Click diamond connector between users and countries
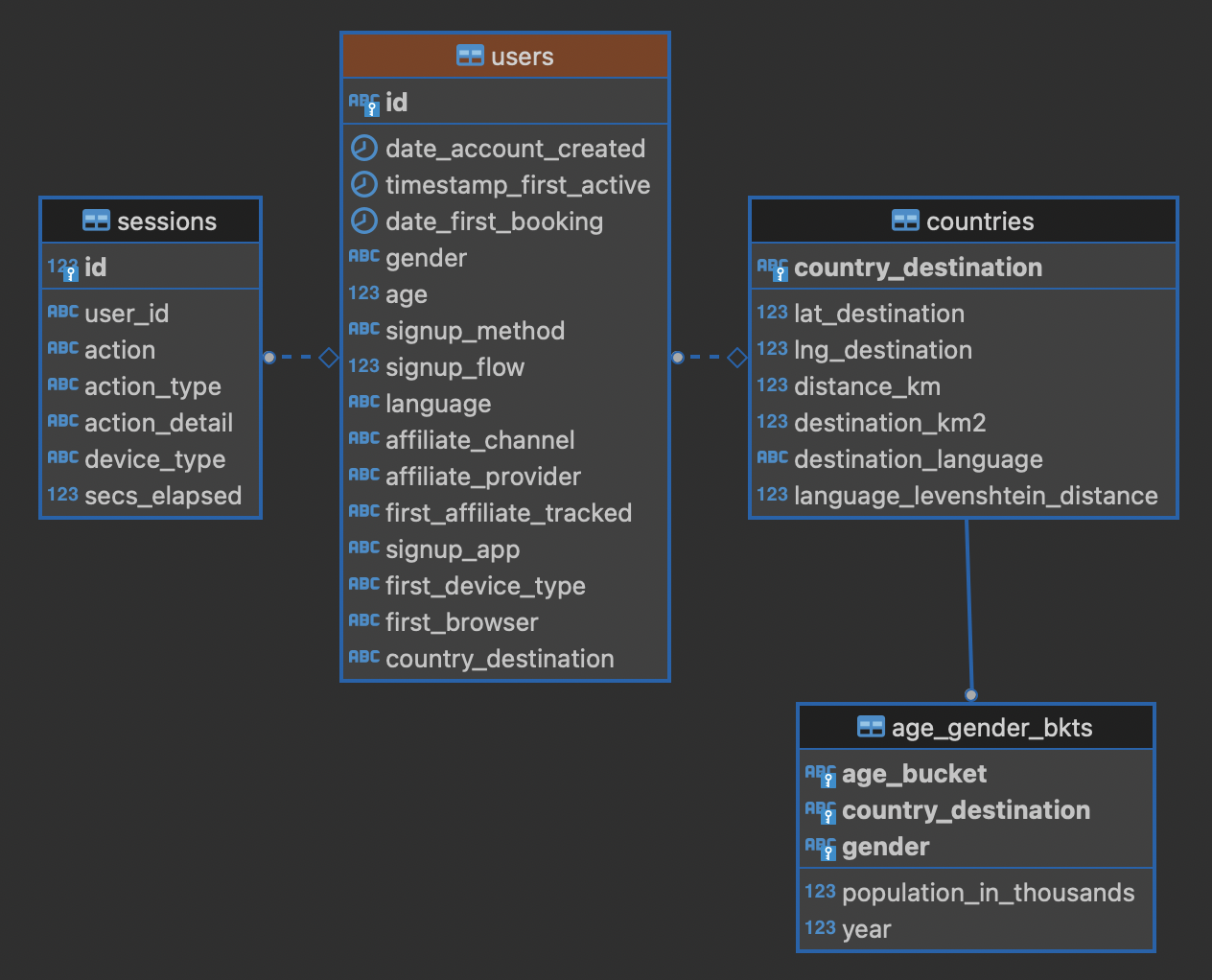The width and height of the screenshot is (1212, 980). click(x=737, y=358)
